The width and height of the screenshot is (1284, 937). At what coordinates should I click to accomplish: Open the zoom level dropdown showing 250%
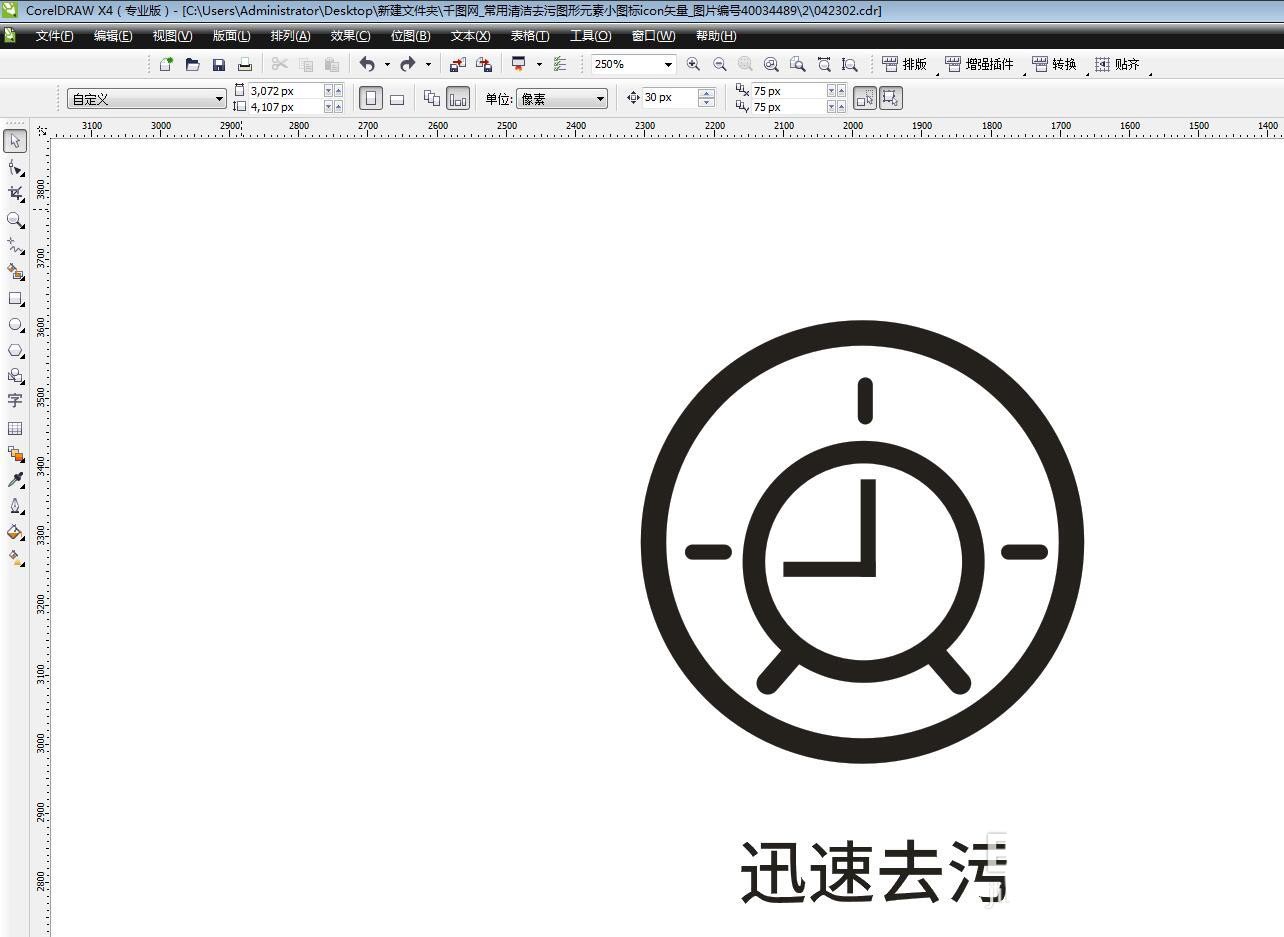click(668, 64)
